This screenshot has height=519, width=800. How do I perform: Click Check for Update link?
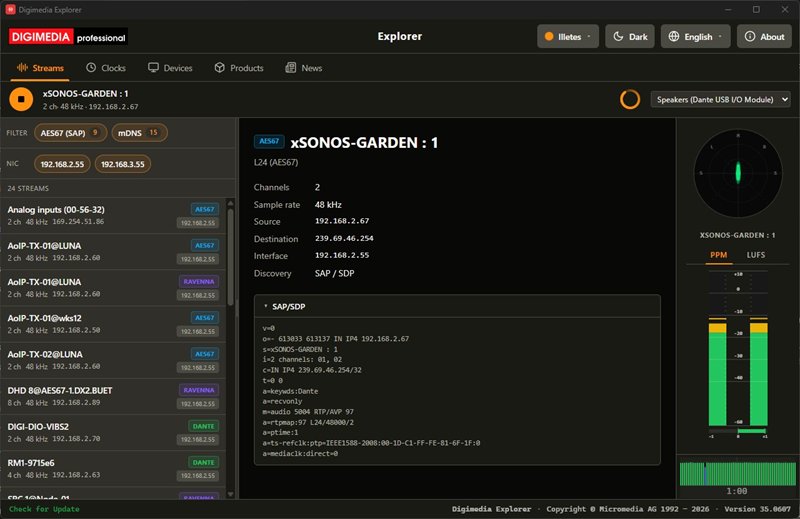44,509
